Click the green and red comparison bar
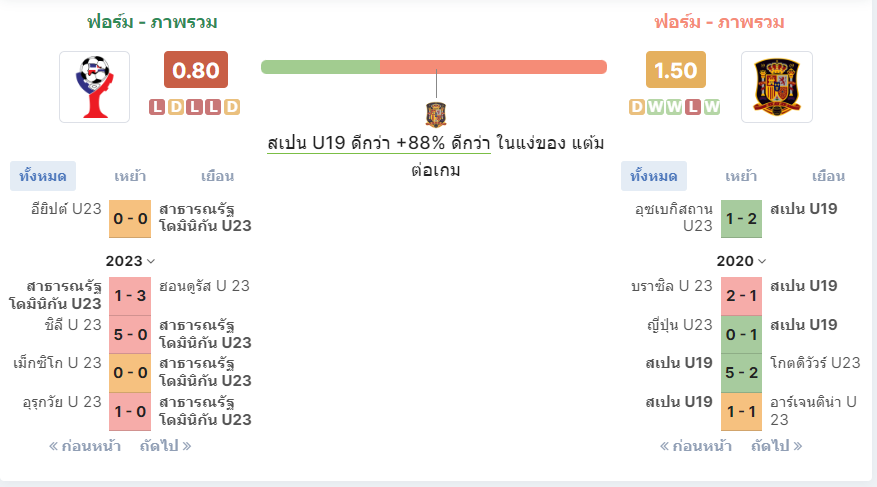The image size is (877, 487). 434,67
